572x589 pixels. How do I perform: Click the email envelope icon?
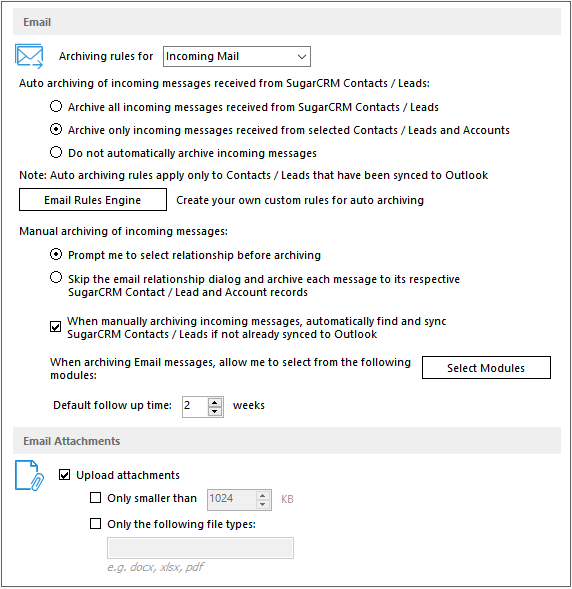[x=29, y=56]
